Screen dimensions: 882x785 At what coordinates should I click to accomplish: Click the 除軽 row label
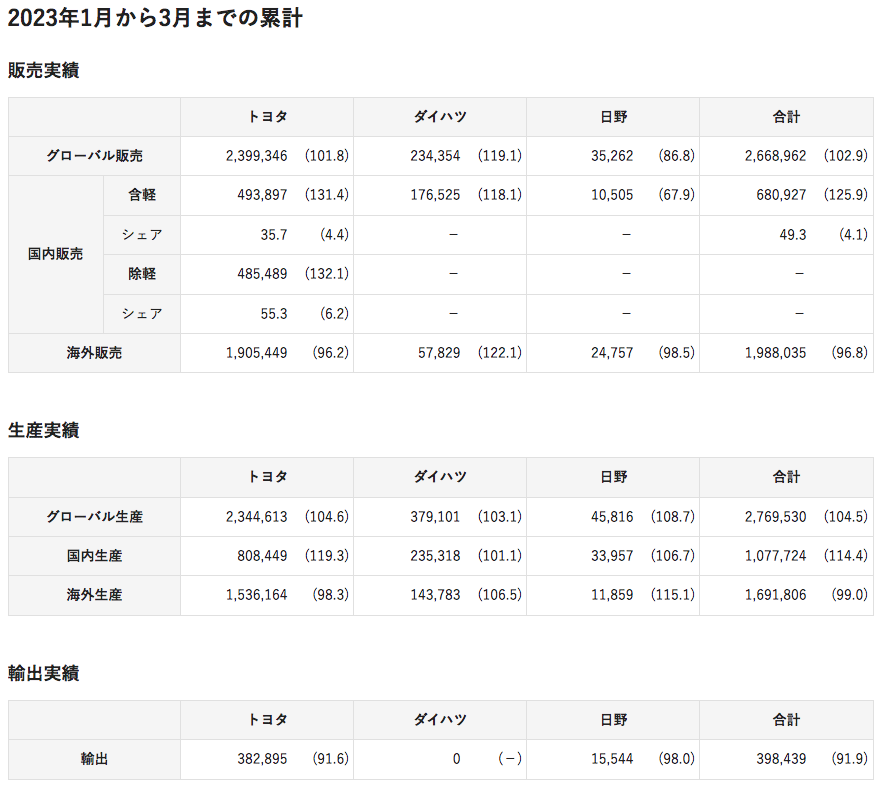(142, 274)
